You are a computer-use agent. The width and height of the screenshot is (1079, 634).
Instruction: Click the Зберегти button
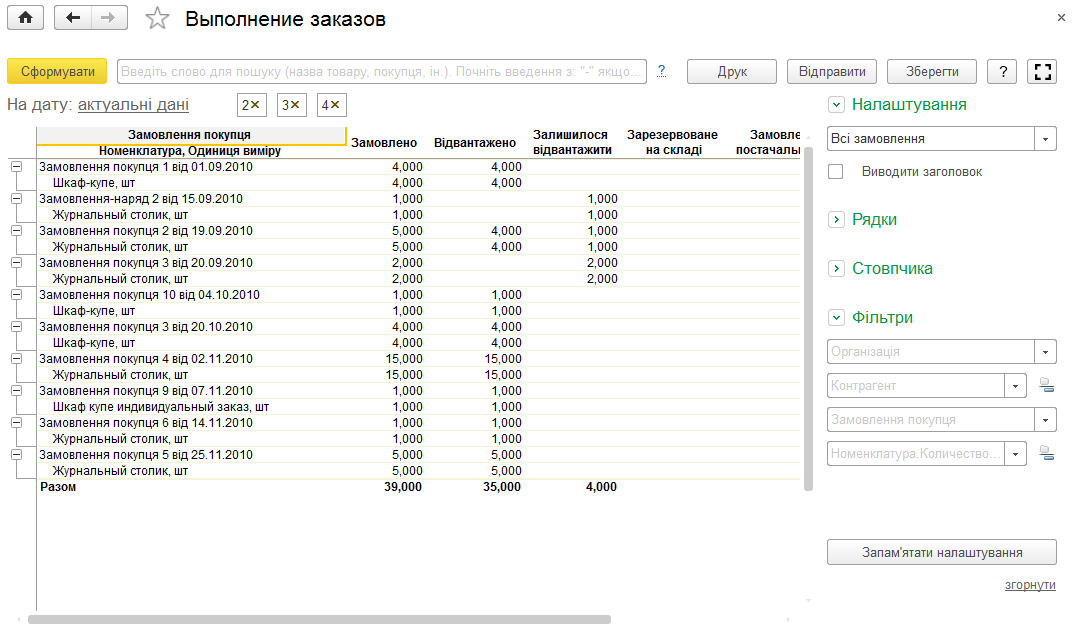click(932, 72)
